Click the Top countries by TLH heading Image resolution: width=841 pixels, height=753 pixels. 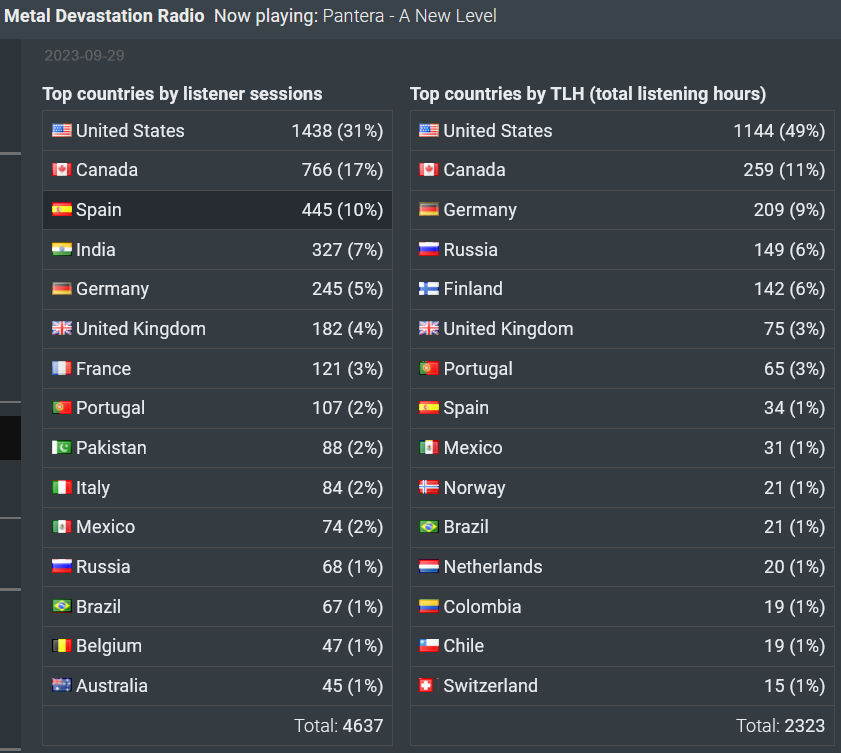[x=588, y=94]
